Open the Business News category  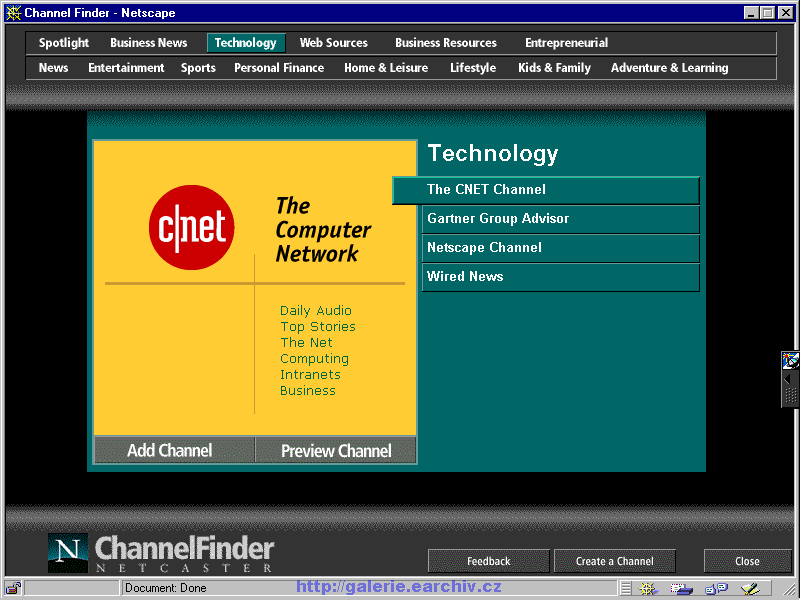[148, 43]
